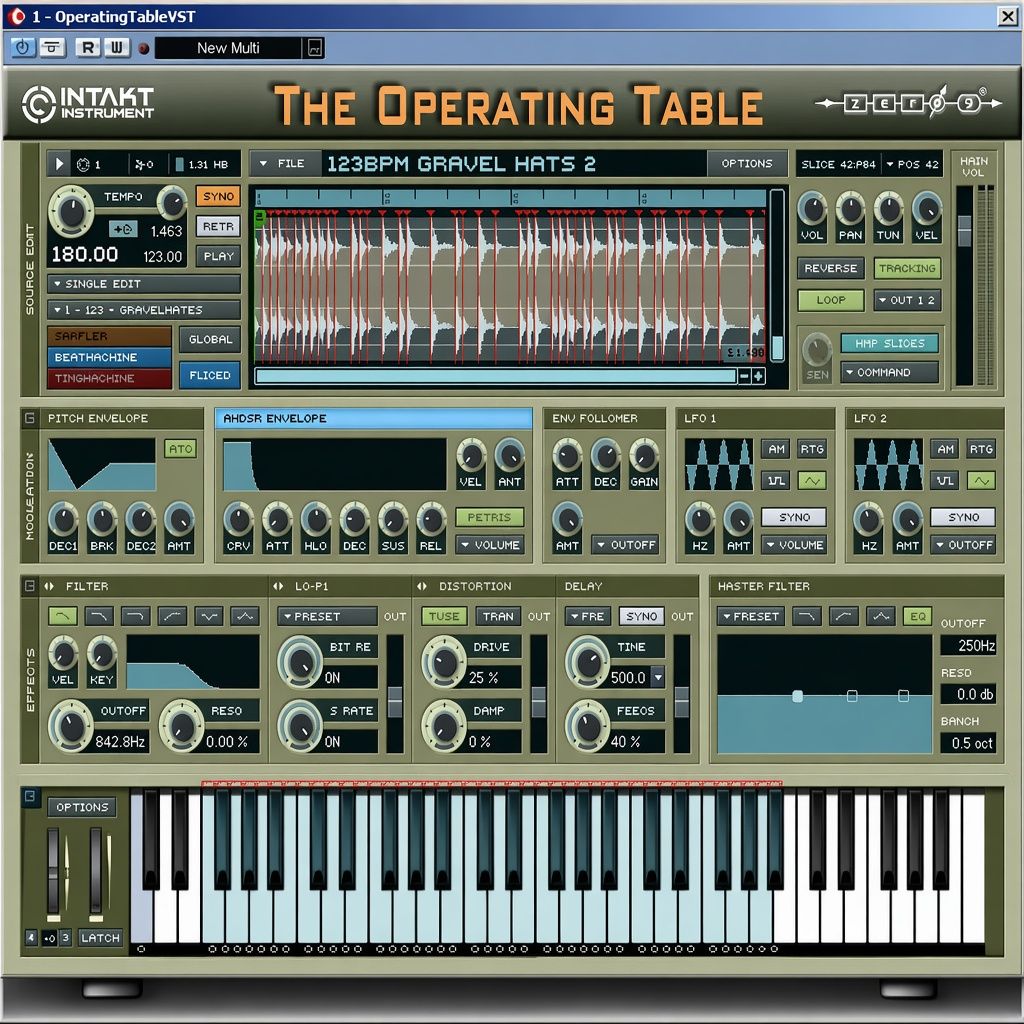This screenshot has width=1024, height=1024.
Task: Click the Master Filter high-pass shape icon
Action: (x=844, y=616)
